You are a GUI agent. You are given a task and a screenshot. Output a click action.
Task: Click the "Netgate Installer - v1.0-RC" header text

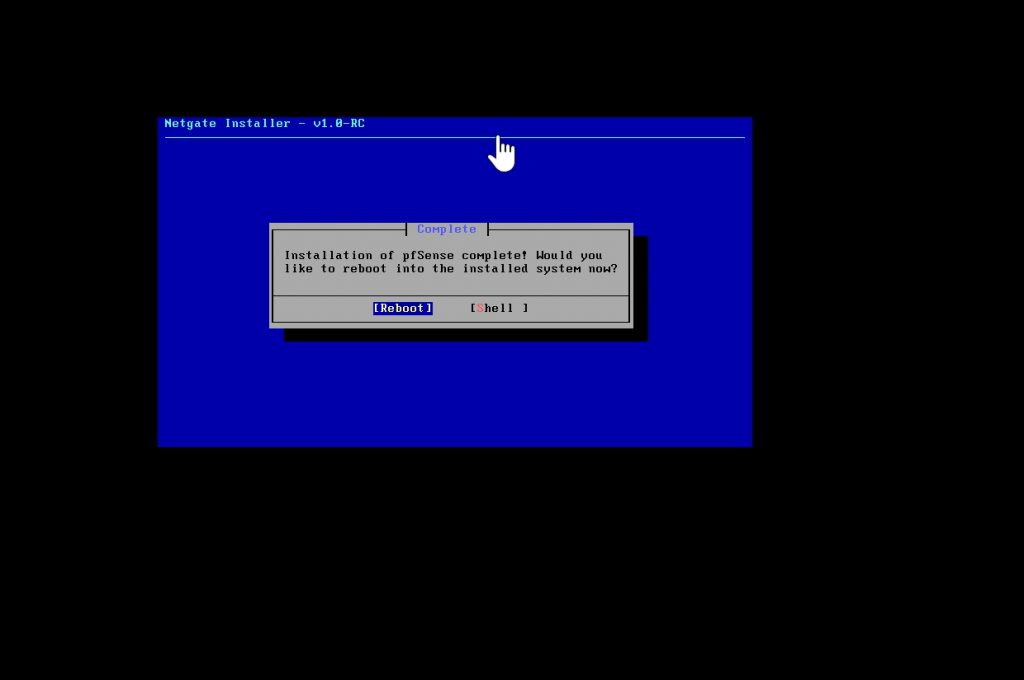click(x=264, y=123)
